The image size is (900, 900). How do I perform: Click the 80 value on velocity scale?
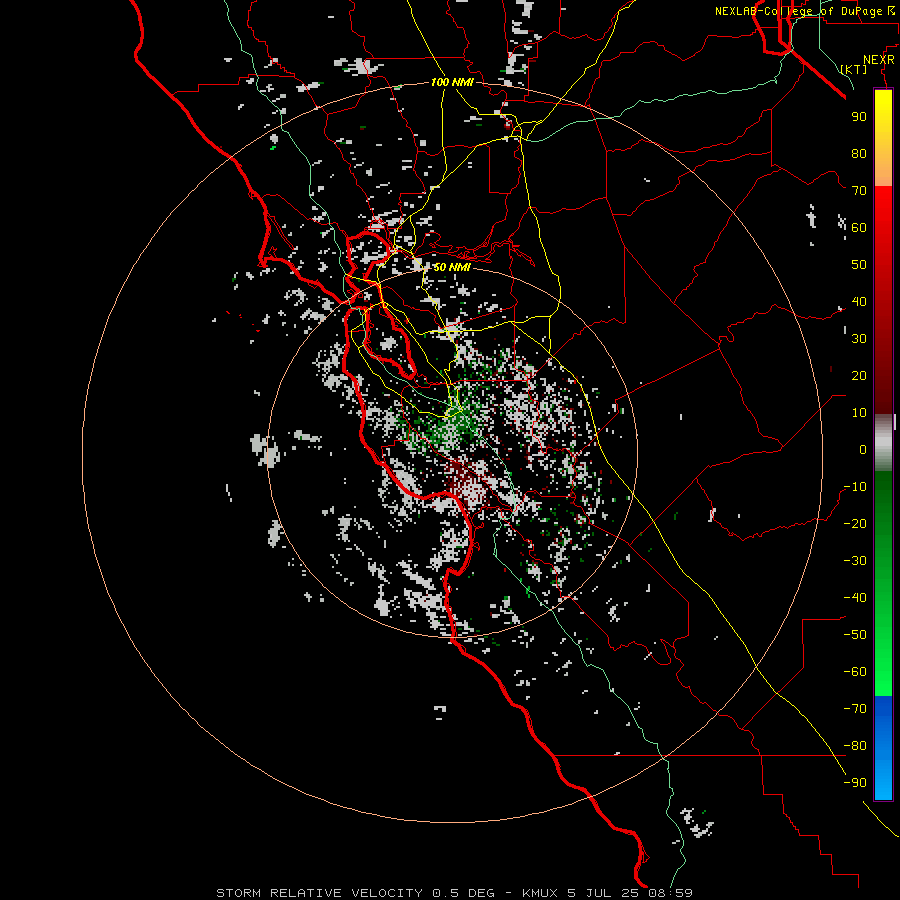tap(859, 153)
